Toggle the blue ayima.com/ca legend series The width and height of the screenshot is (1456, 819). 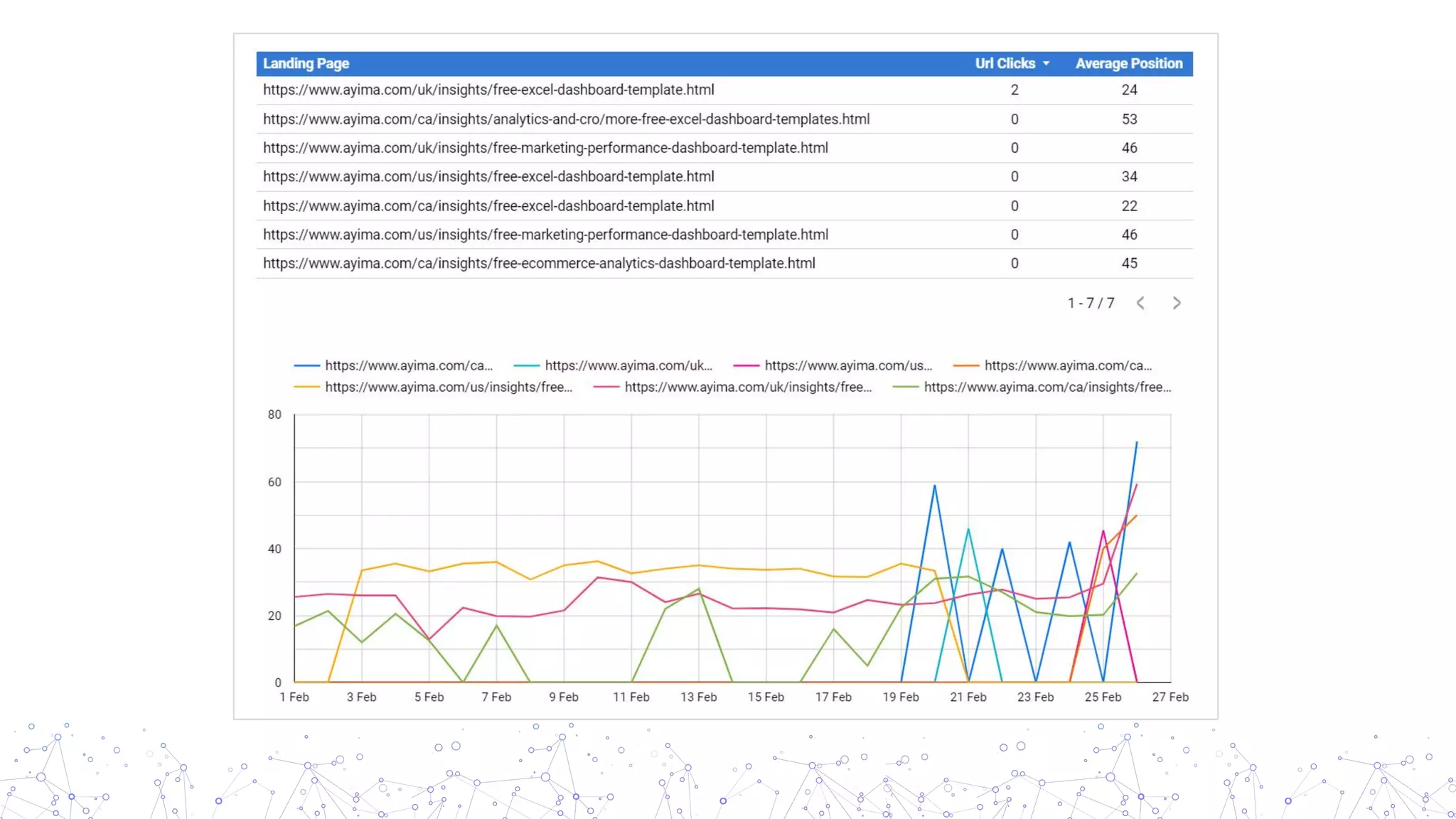coord(408,365)
